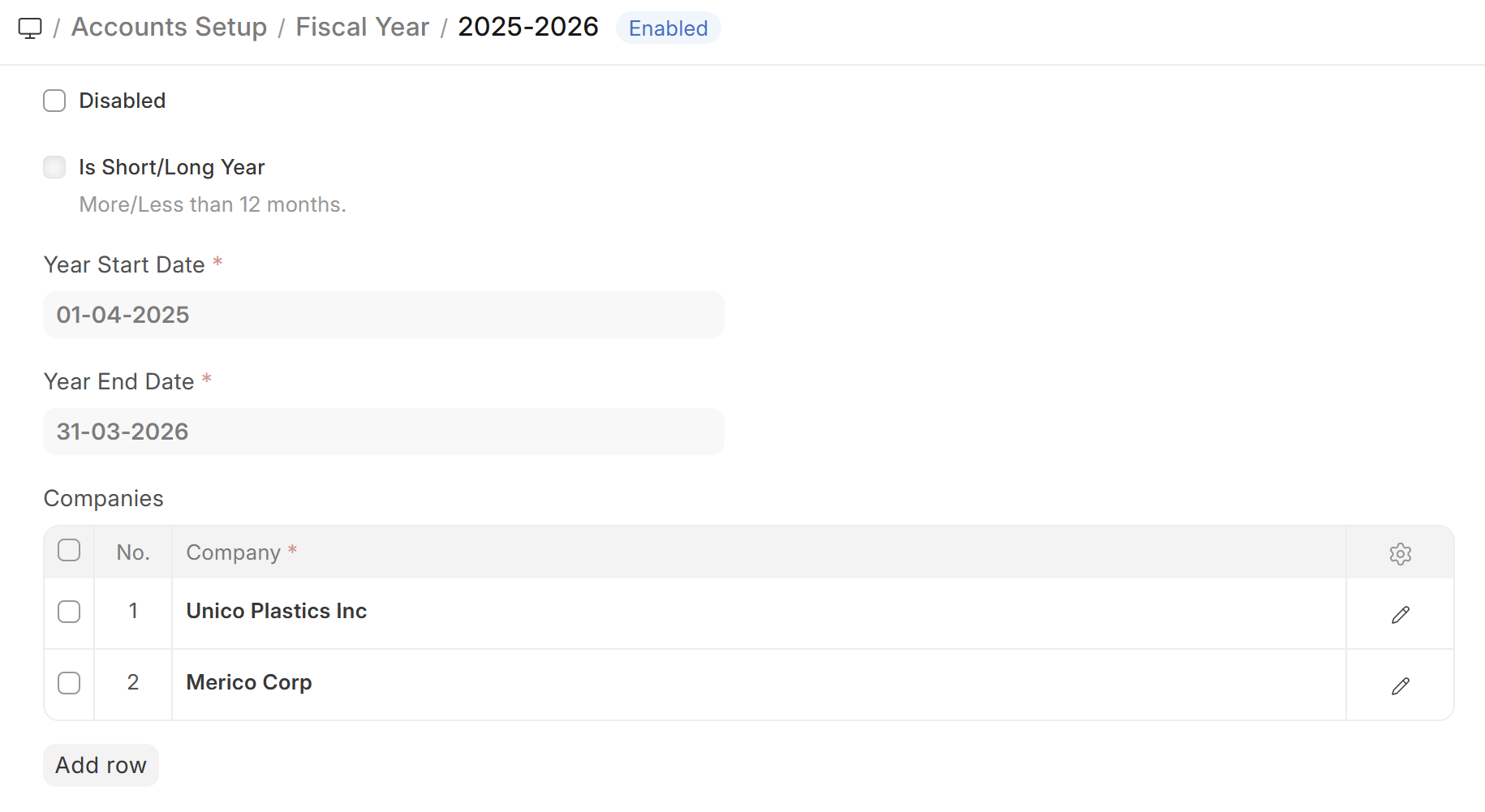Click the Year Start Date field

click(x=383, y=315)
